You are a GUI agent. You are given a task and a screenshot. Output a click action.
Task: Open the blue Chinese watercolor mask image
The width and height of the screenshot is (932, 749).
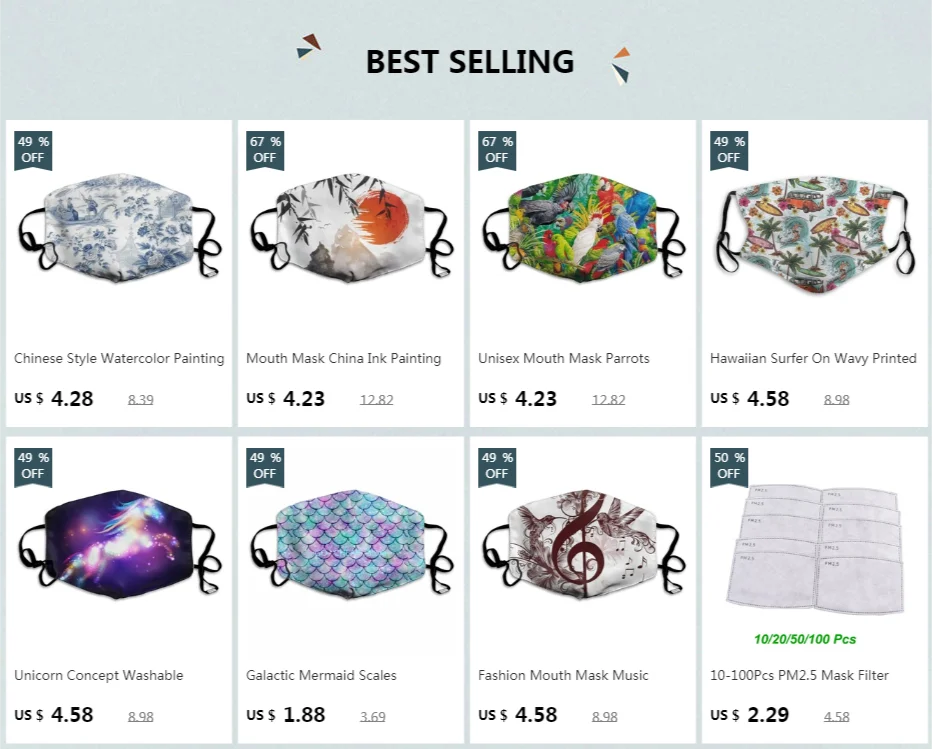(119, 227)
